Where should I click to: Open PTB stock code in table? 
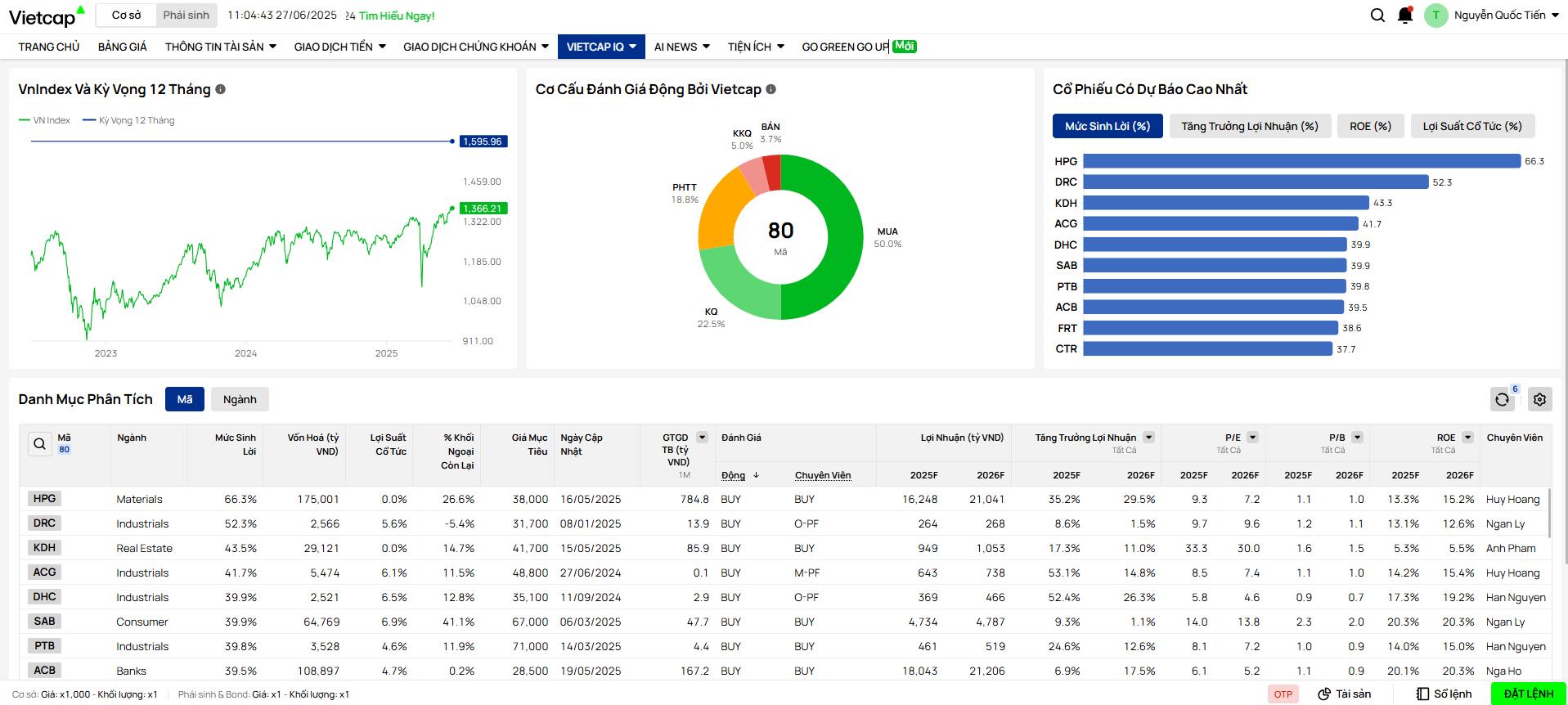(x=44, y=645)
